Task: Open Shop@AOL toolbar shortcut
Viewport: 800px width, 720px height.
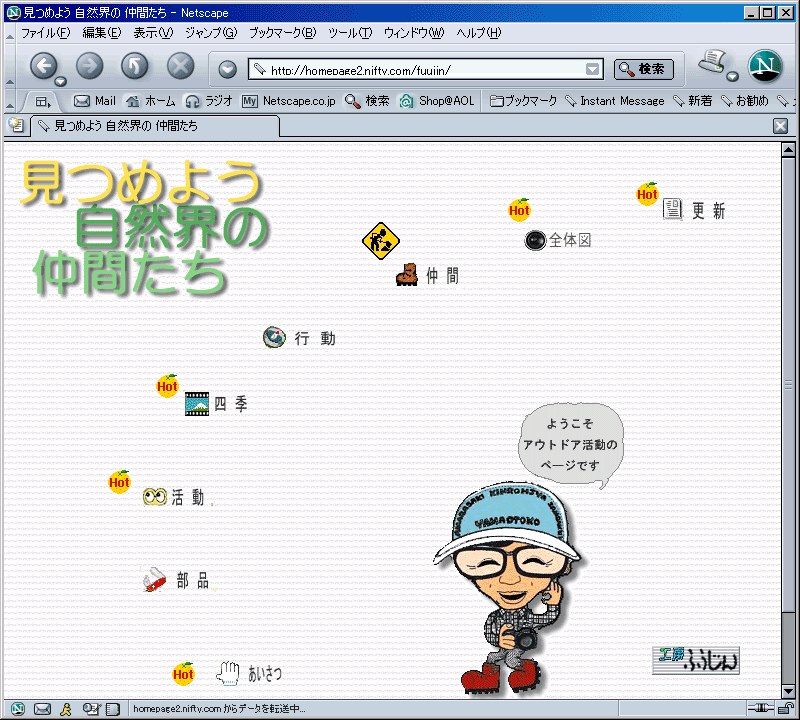Action: pos(437,101)
